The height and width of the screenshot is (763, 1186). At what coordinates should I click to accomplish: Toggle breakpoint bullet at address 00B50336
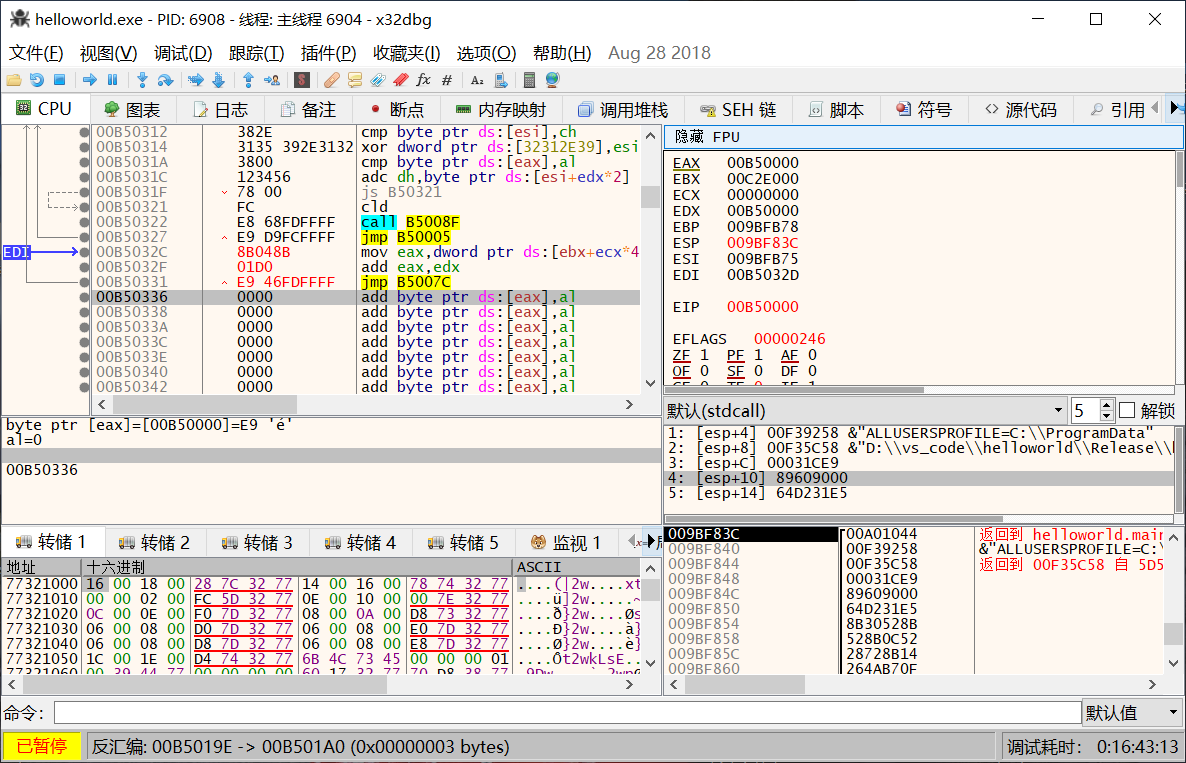pyautogui.click(x=84, y=297)
